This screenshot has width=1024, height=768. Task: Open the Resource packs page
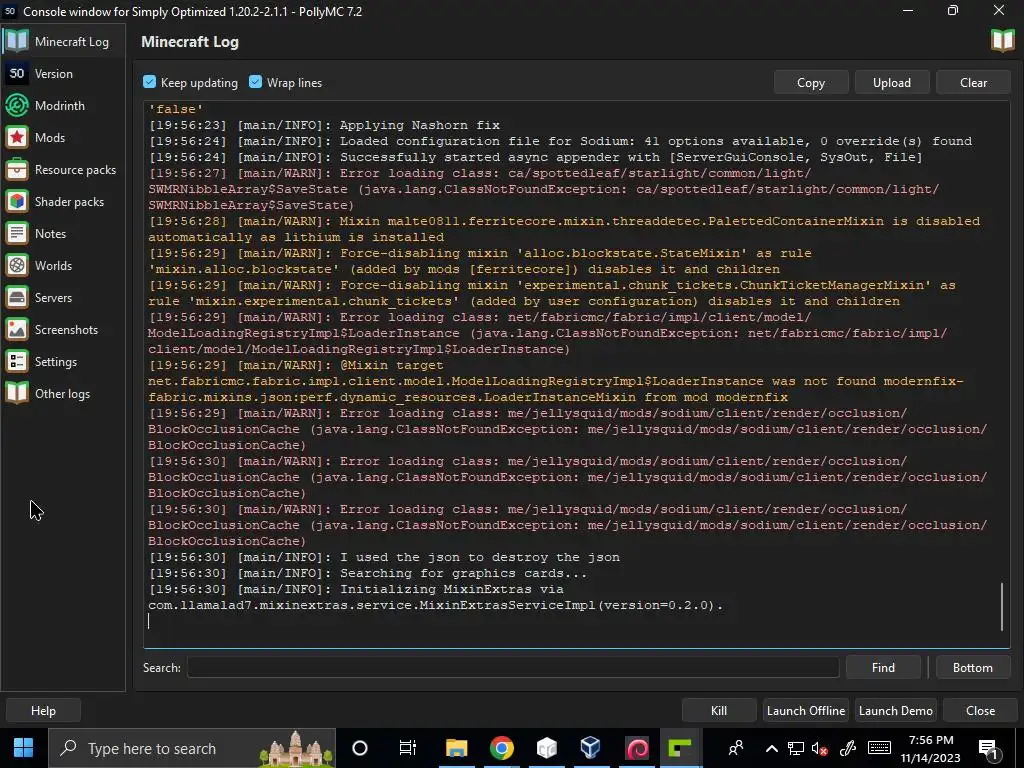(x=63, y=170)
